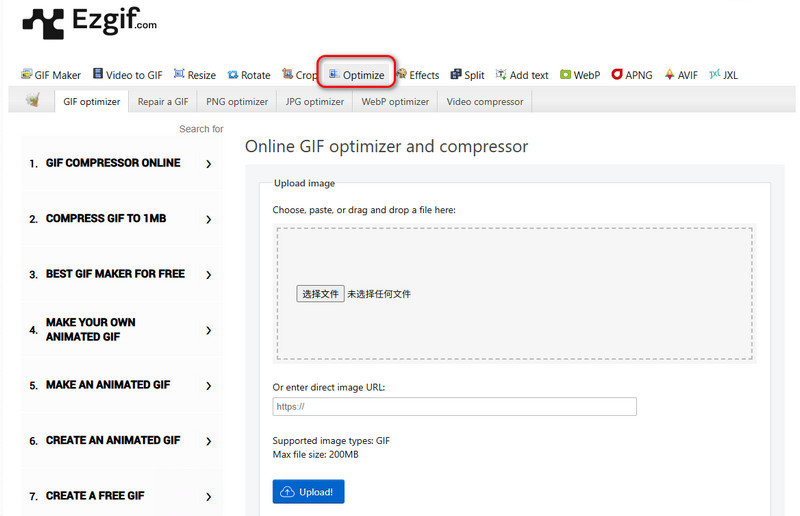Open the CREATE A FREE GIF link
Viewport: 800px width, 516px height.
click(95, 496)
